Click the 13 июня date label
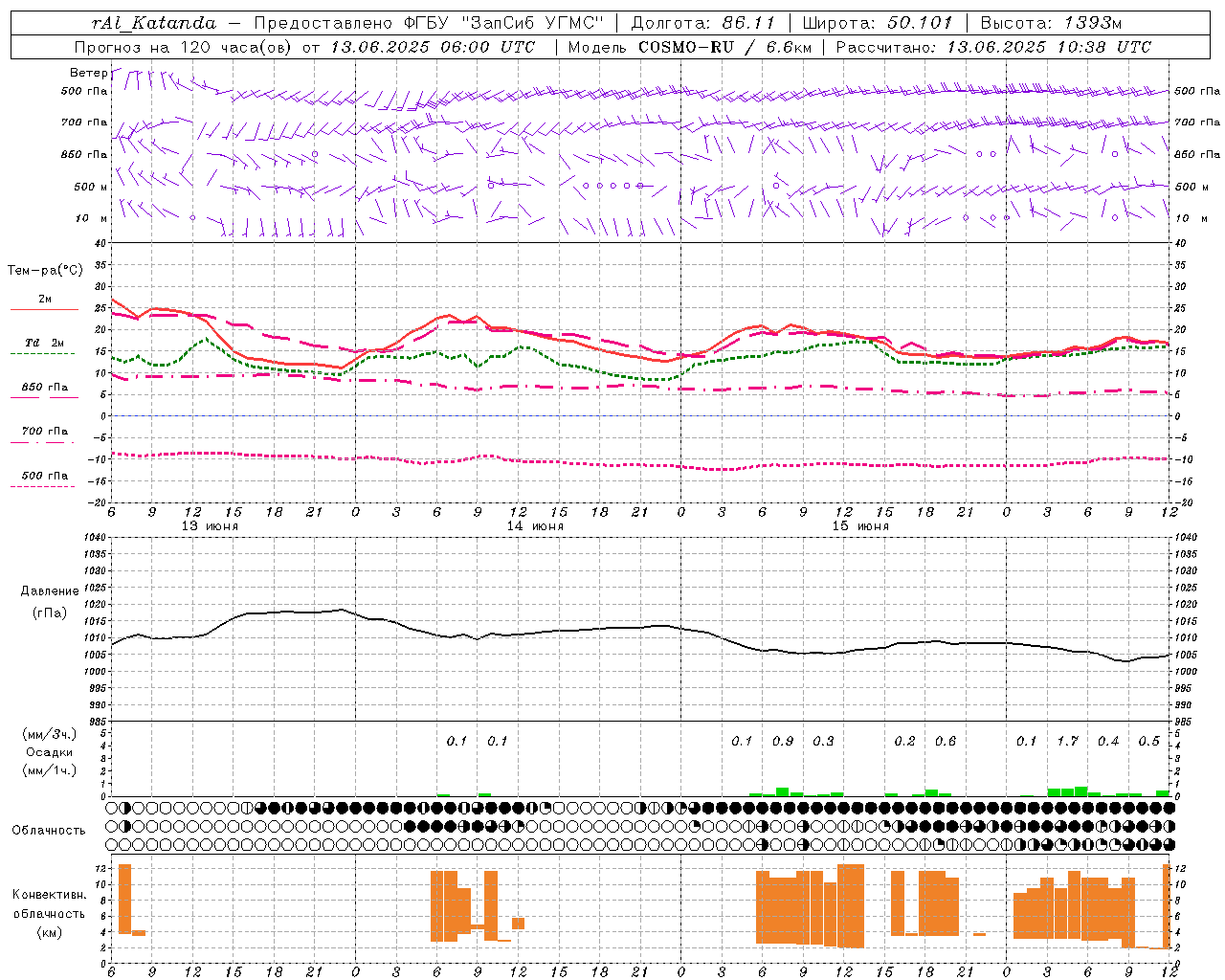Screen dimensions: 1225x980 coord(210,526)
